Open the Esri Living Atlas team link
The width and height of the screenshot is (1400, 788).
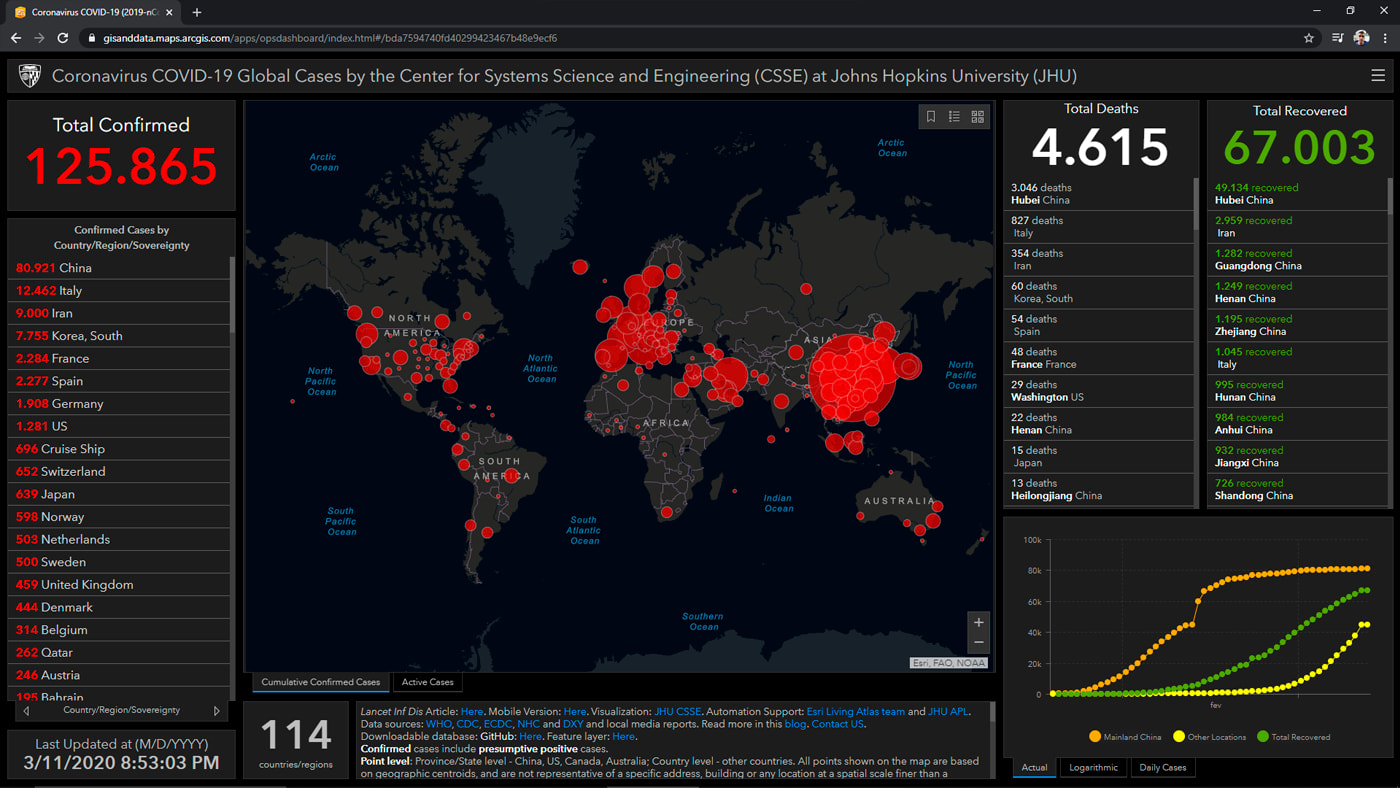[x=855, y=712]
